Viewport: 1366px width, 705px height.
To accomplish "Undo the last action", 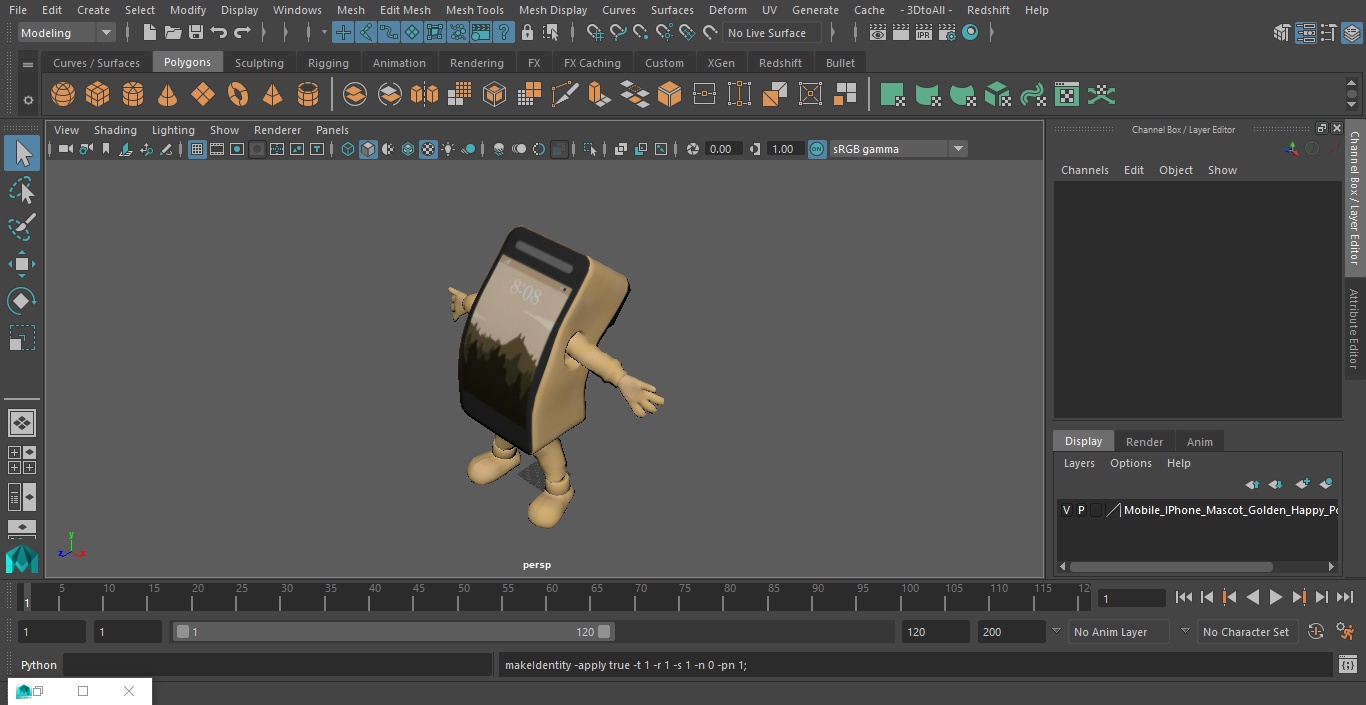I will [x=219, y=33].
